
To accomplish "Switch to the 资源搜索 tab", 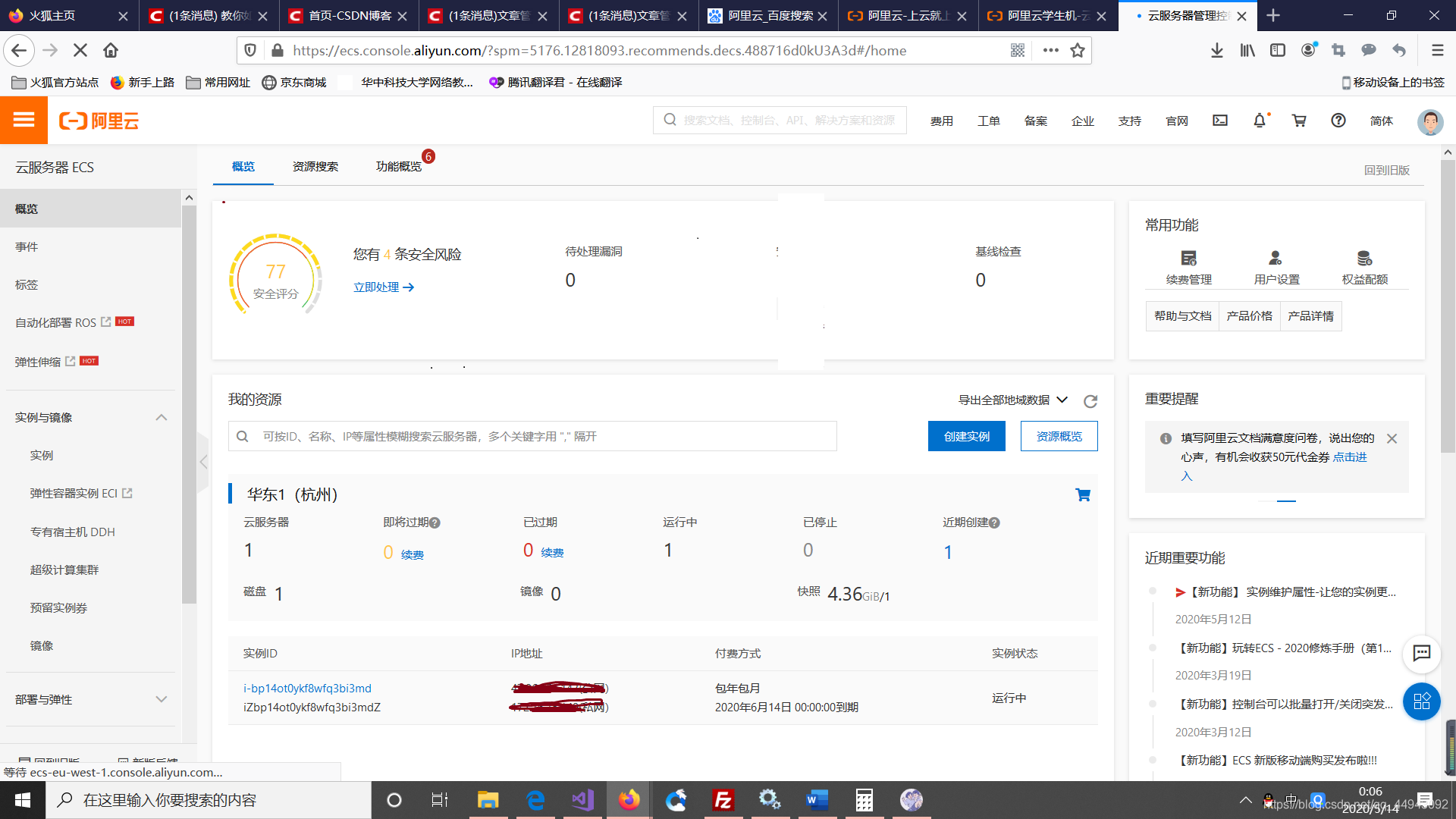I will pyautogui.click(x=315, y=166).
